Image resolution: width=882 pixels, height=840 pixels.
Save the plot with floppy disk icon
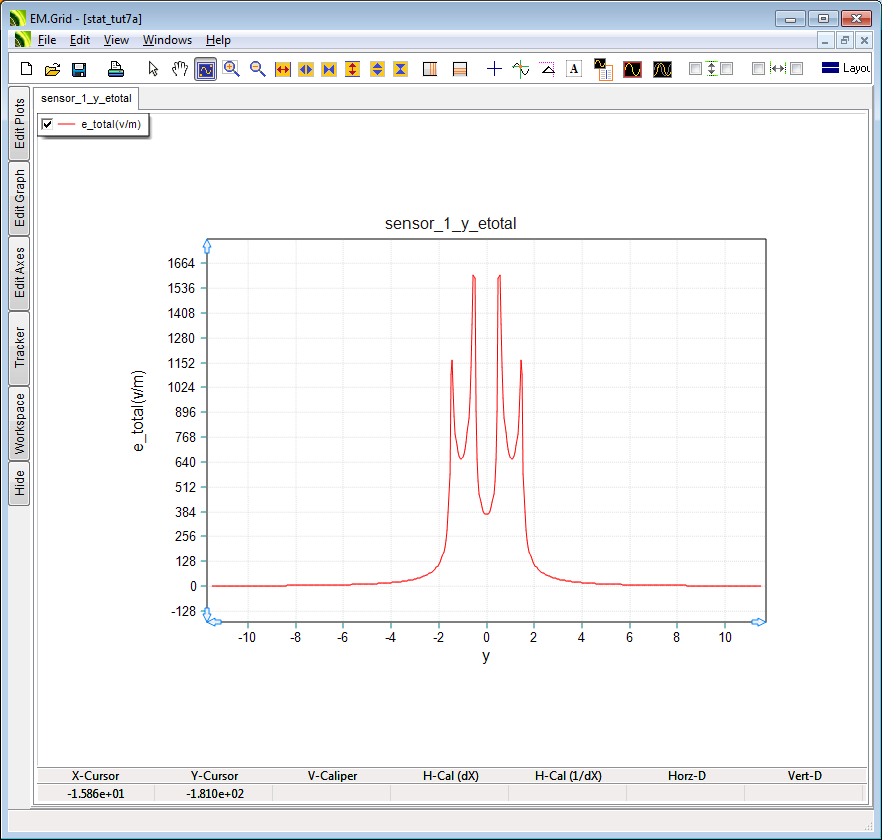point(79,69)
